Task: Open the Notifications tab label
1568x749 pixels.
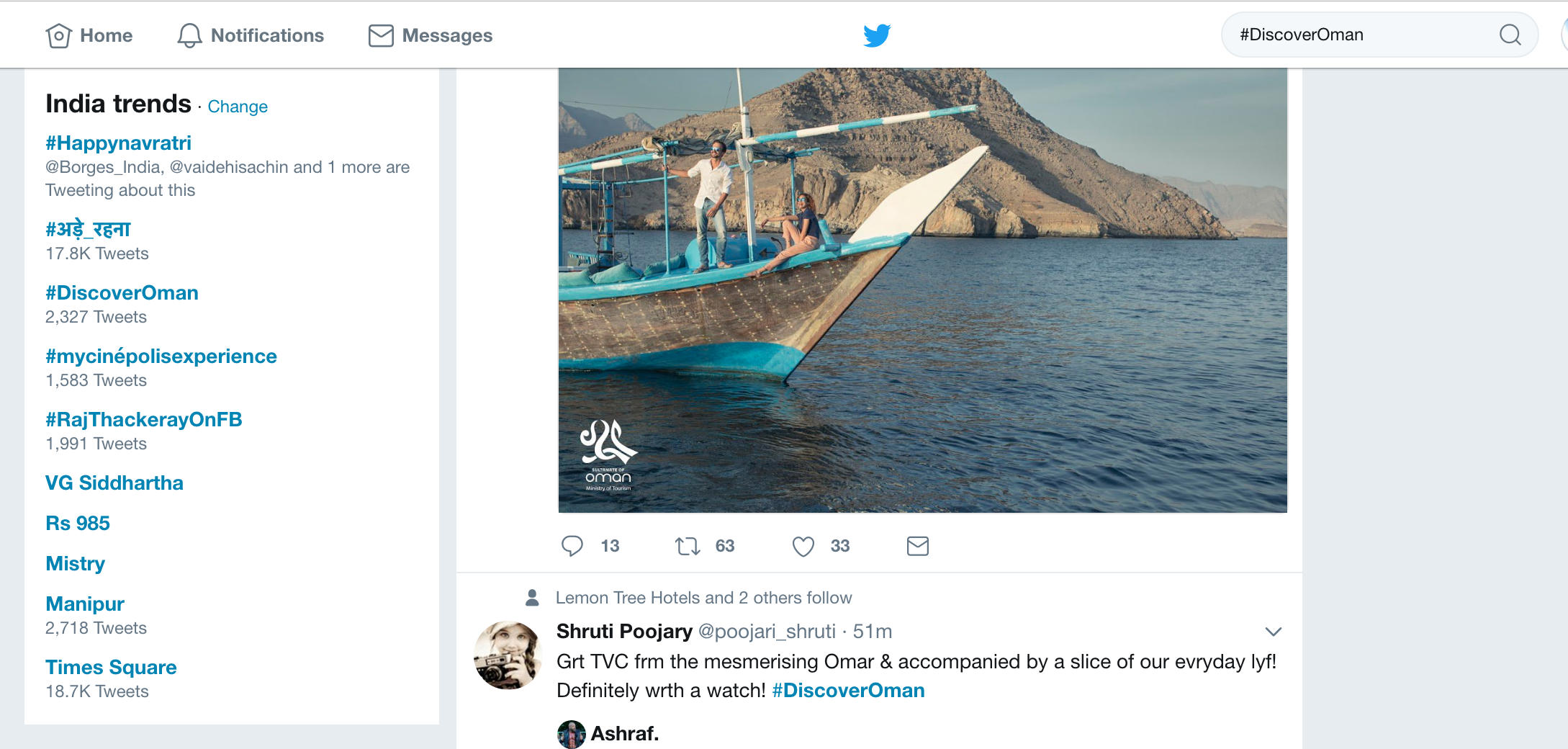Action: pos(267,35)
